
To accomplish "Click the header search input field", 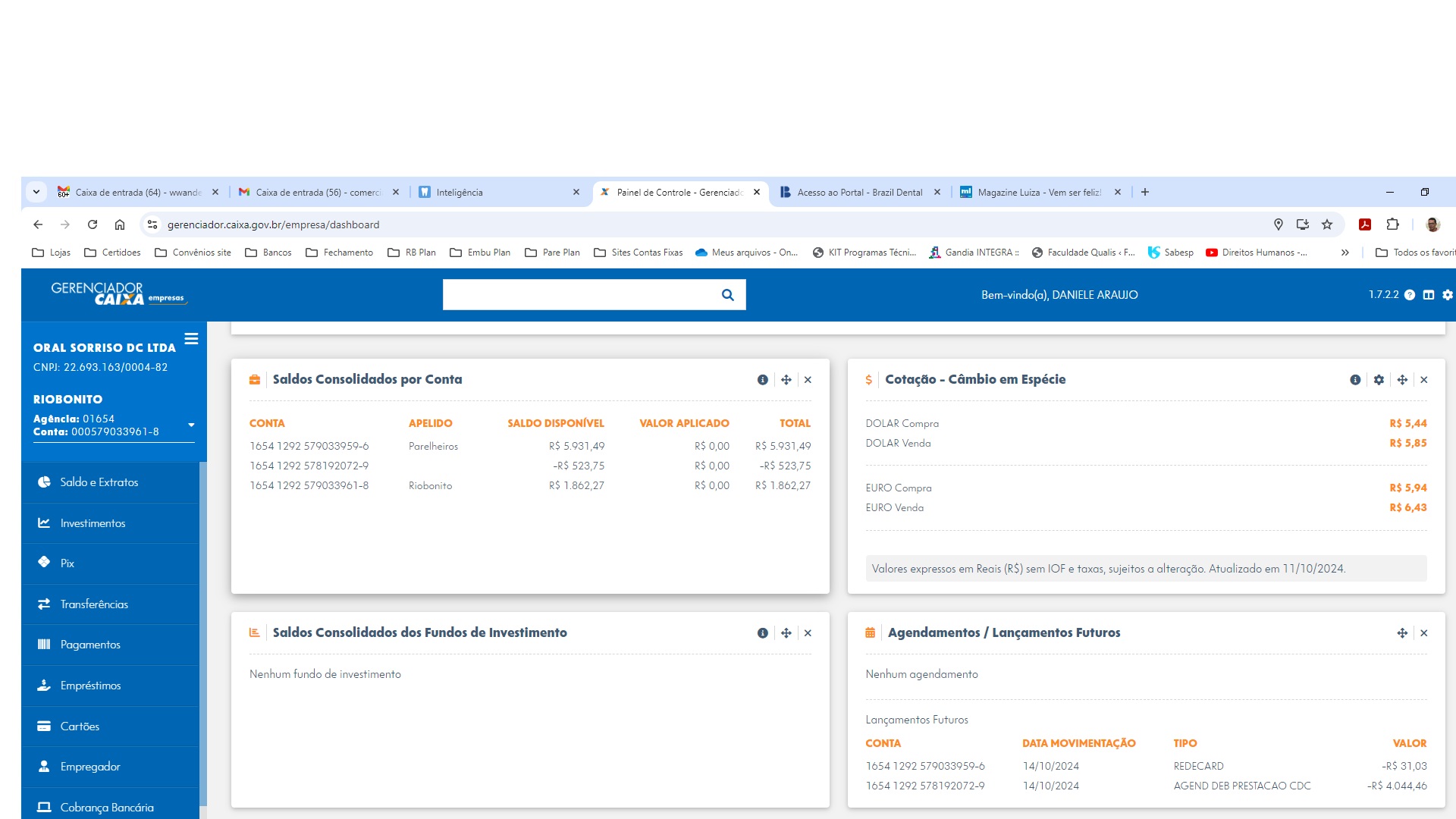I will tap(578, 295).
